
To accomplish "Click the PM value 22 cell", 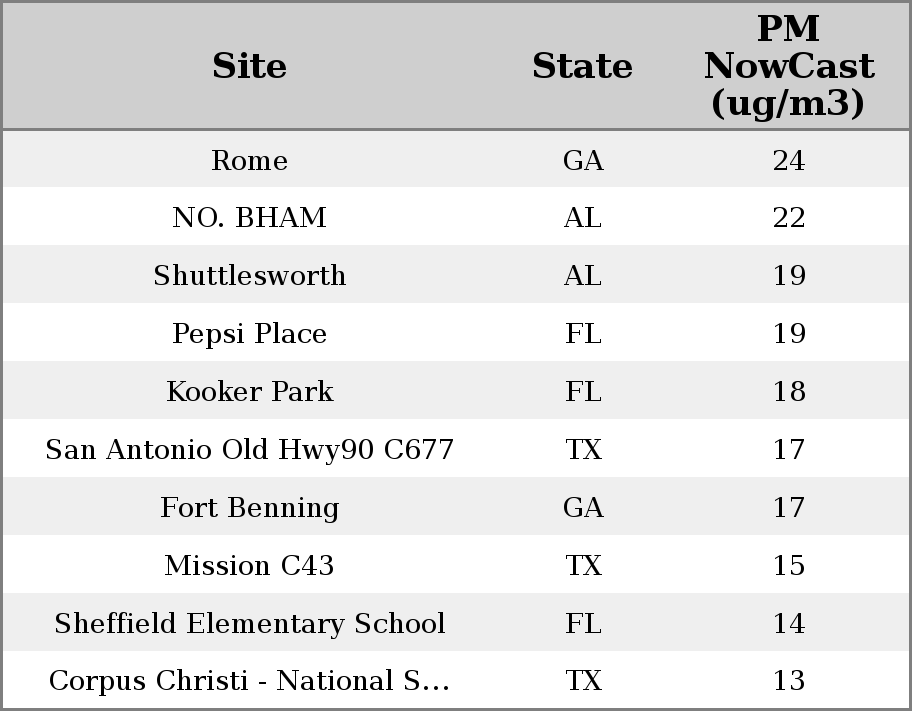I will click(x=788, y=218).
